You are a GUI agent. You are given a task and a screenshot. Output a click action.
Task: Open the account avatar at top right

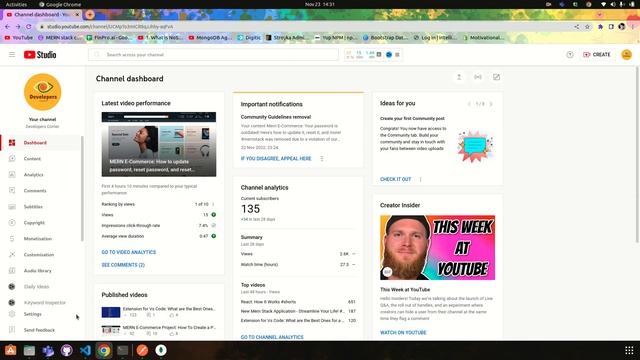pyautogui.click(x=627, y=54)
